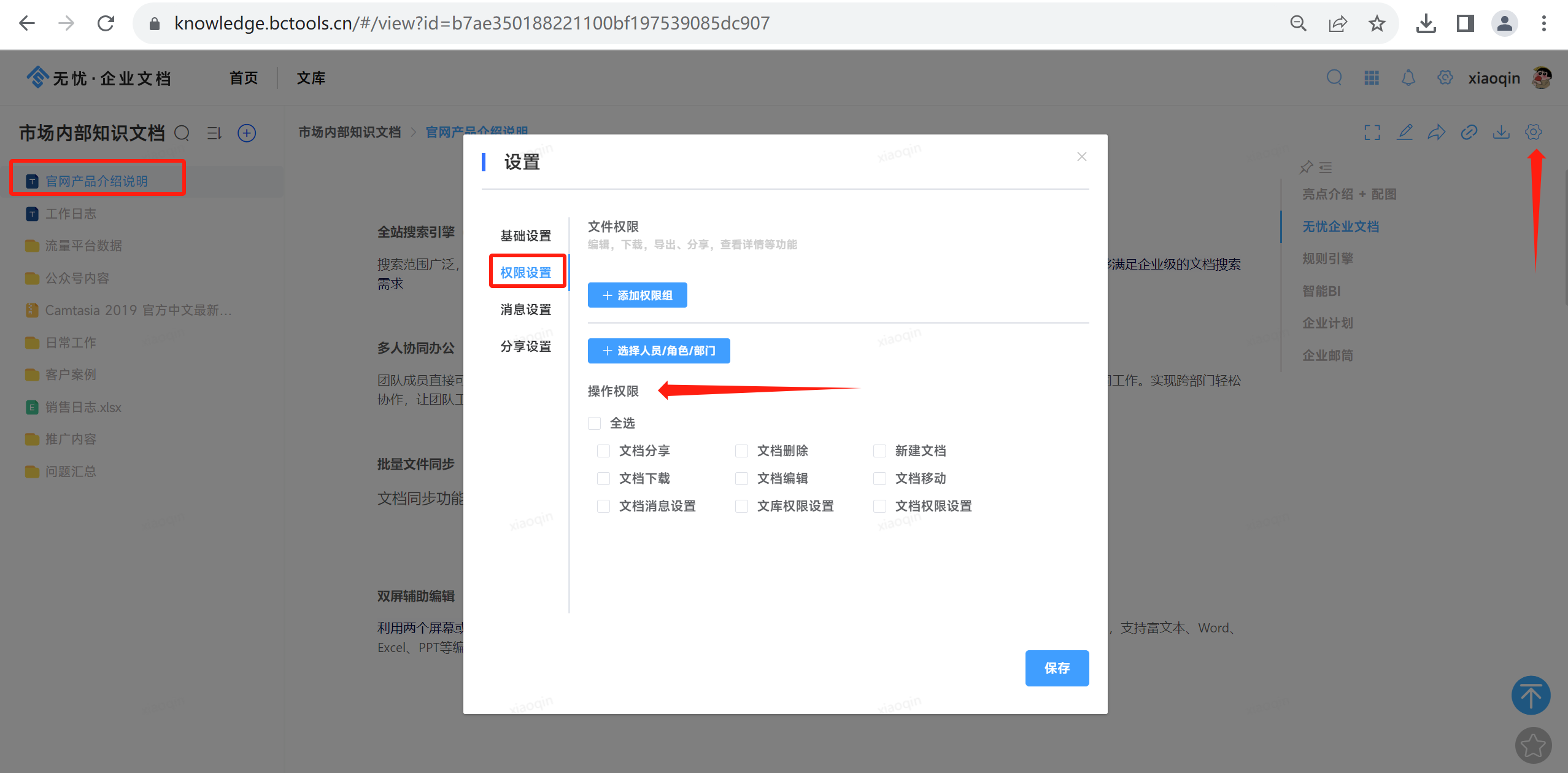Image resolution: width=1568 pixels, height=773 pixels.
Task: Copy the document link via link icon
Action: 1469,132
